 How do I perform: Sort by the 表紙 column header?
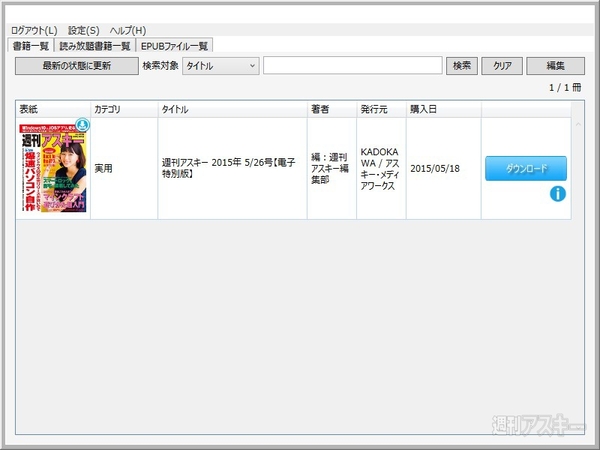click(53, 109)
